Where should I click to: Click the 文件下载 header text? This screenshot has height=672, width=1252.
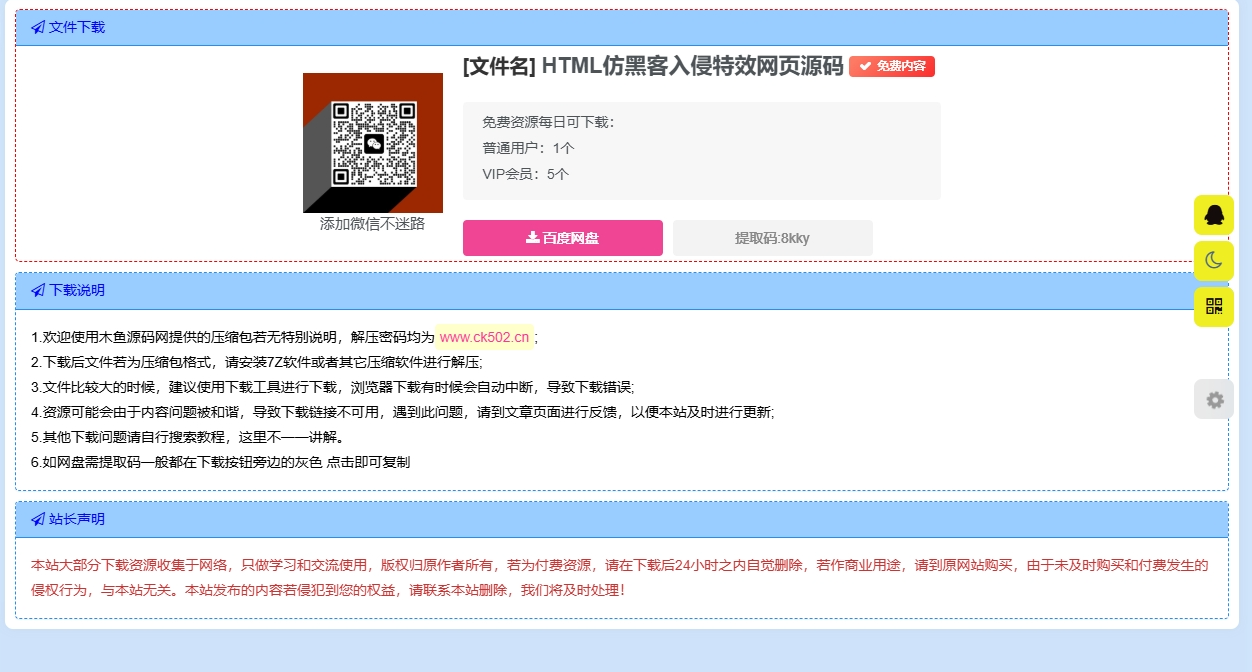point(77,27)
